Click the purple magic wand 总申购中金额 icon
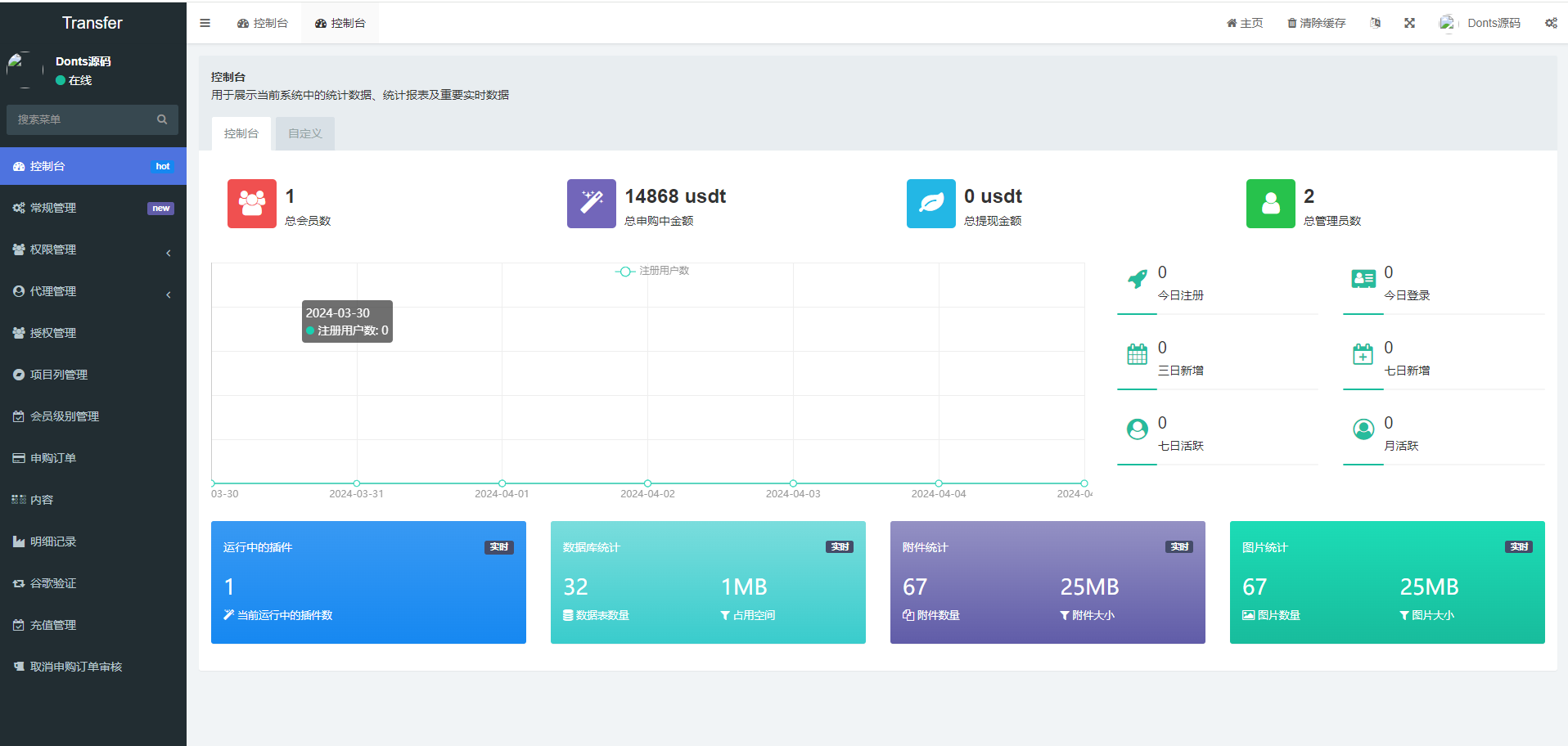The image size is (1568, 746). point(592,204)
